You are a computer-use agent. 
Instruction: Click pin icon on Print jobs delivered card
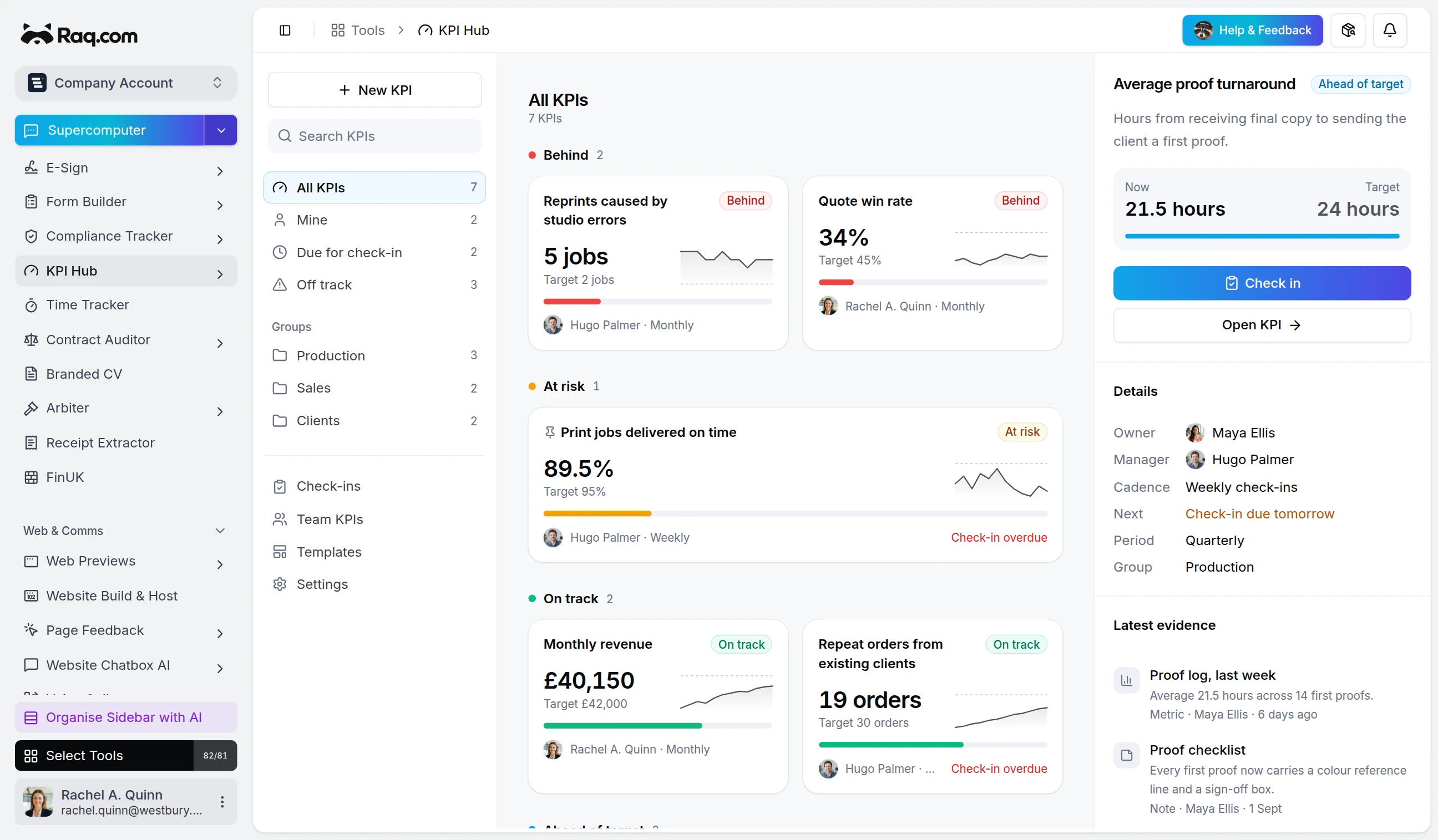click(550, 432)
